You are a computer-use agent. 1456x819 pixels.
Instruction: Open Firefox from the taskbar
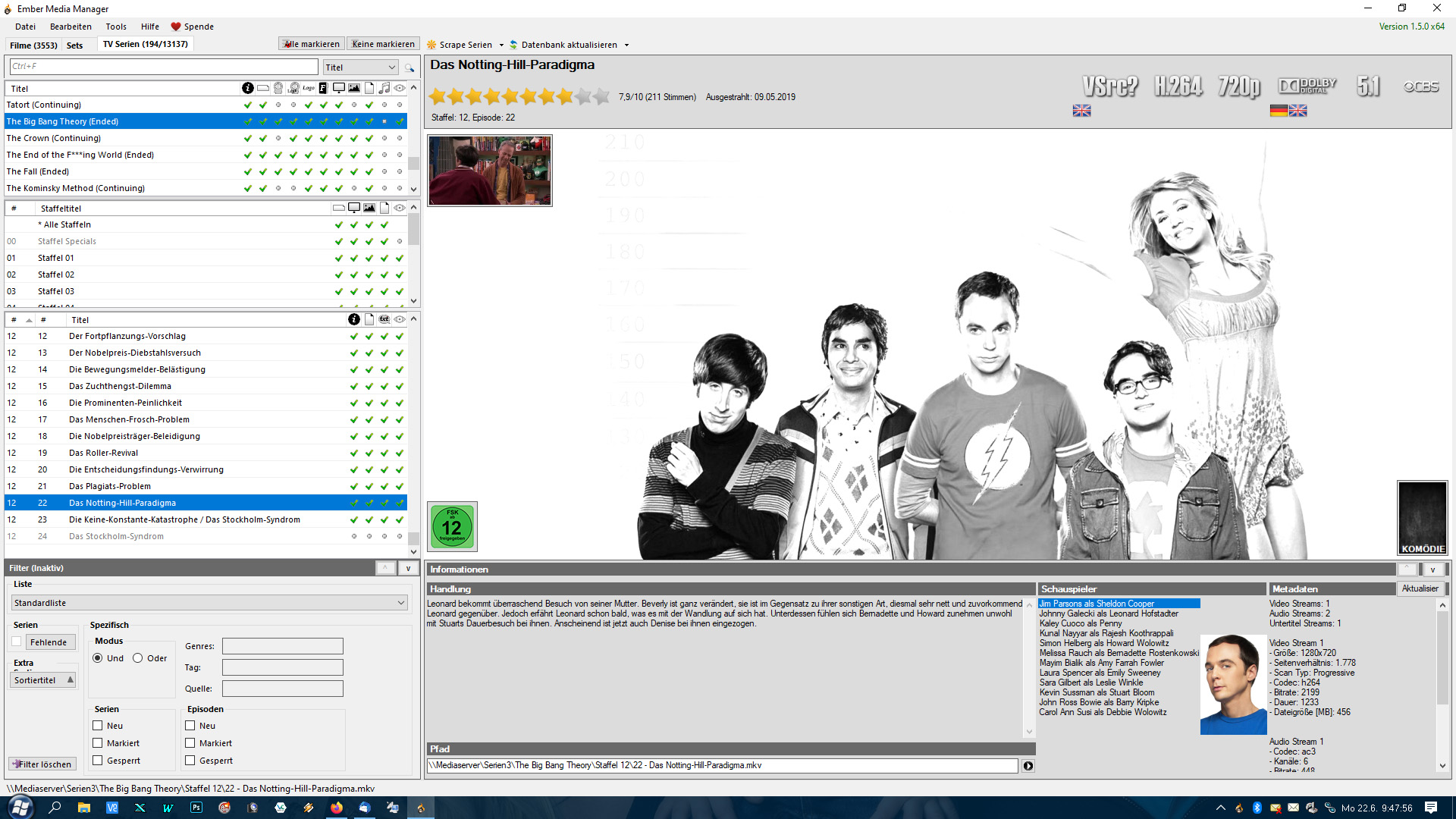coord(336,808)
